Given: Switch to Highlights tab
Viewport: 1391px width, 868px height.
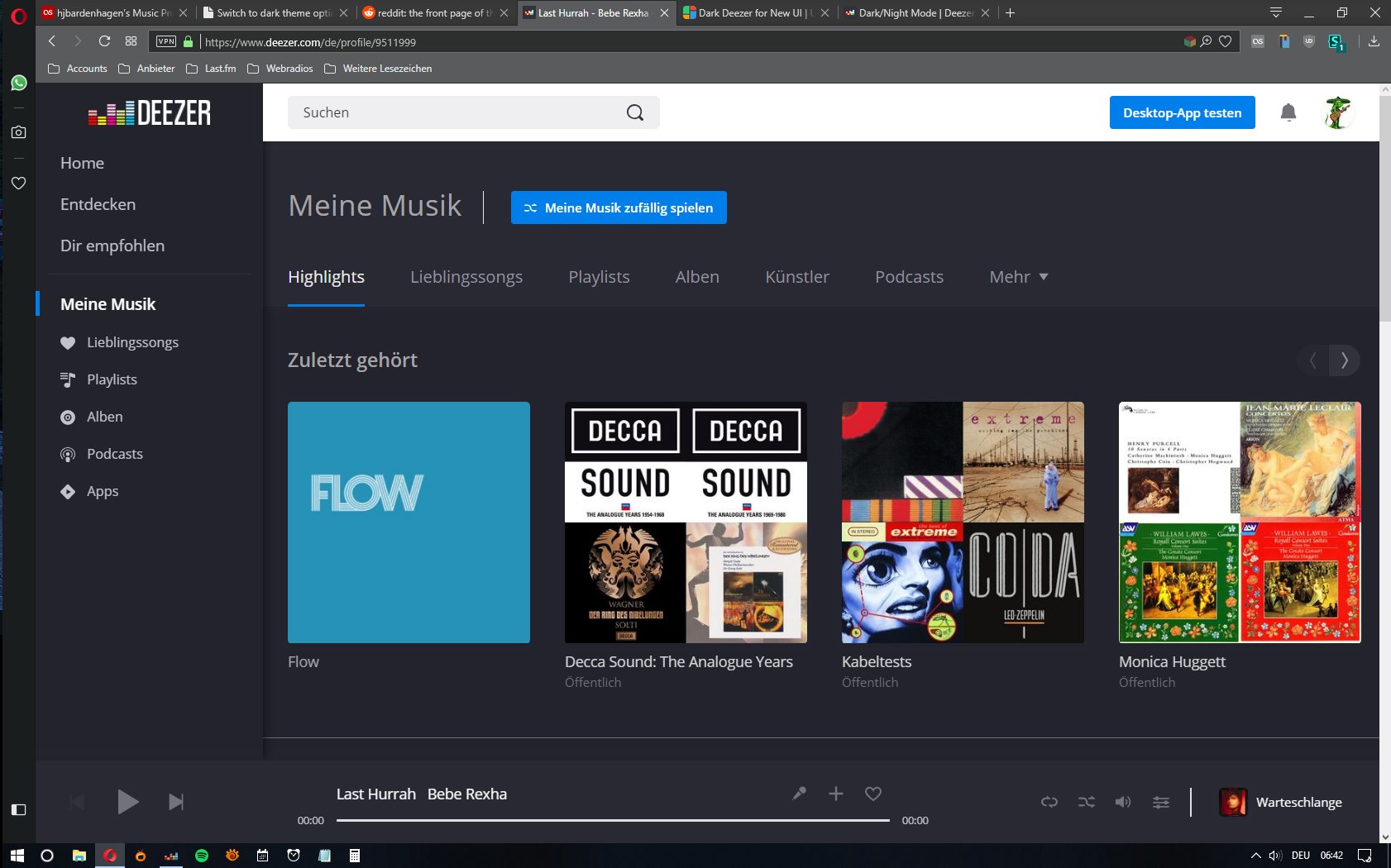Looking at the screenshot, I should click(326, 277).
